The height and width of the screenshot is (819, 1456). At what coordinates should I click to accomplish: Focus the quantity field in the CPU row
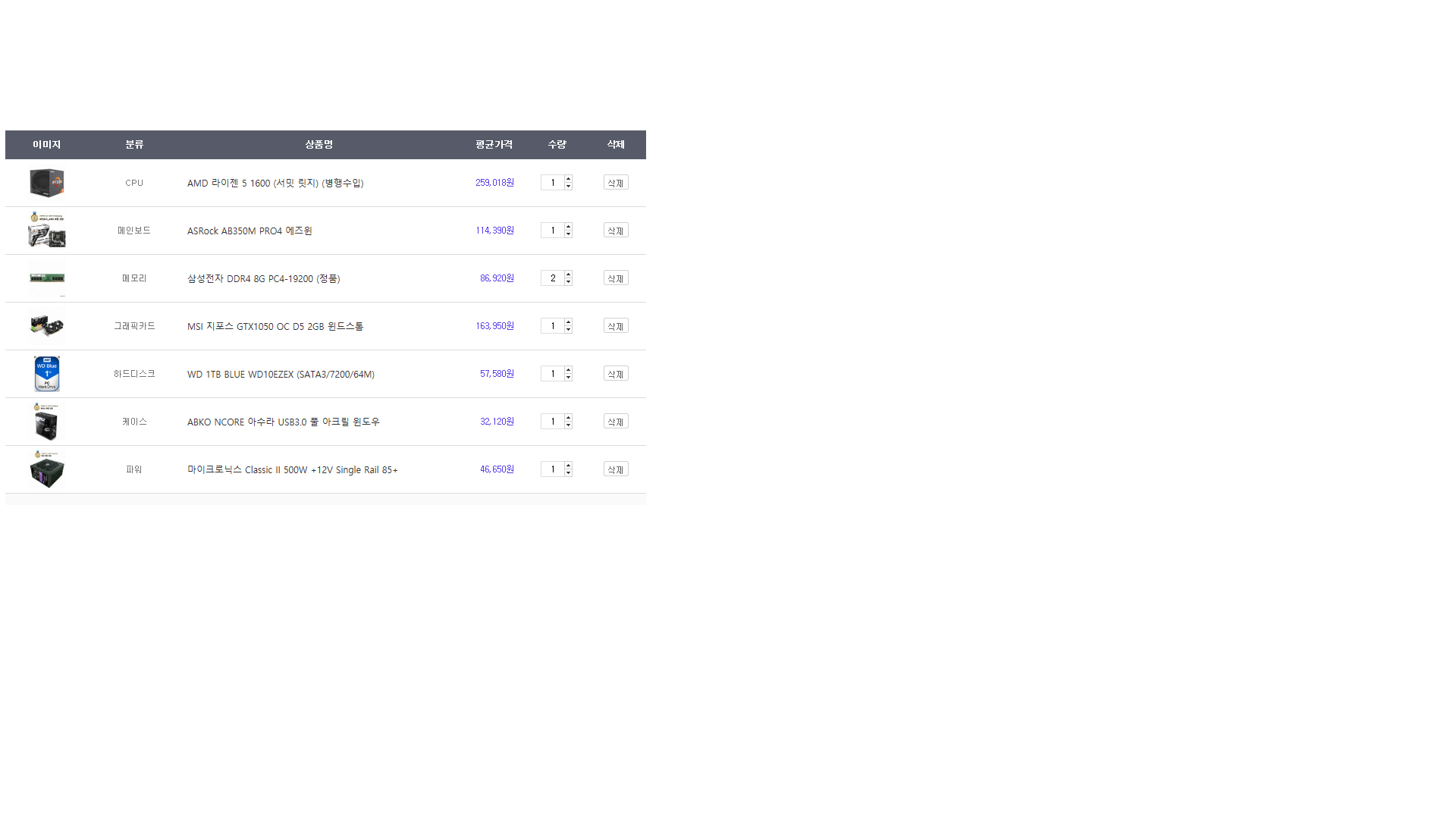tap(553, 183)
